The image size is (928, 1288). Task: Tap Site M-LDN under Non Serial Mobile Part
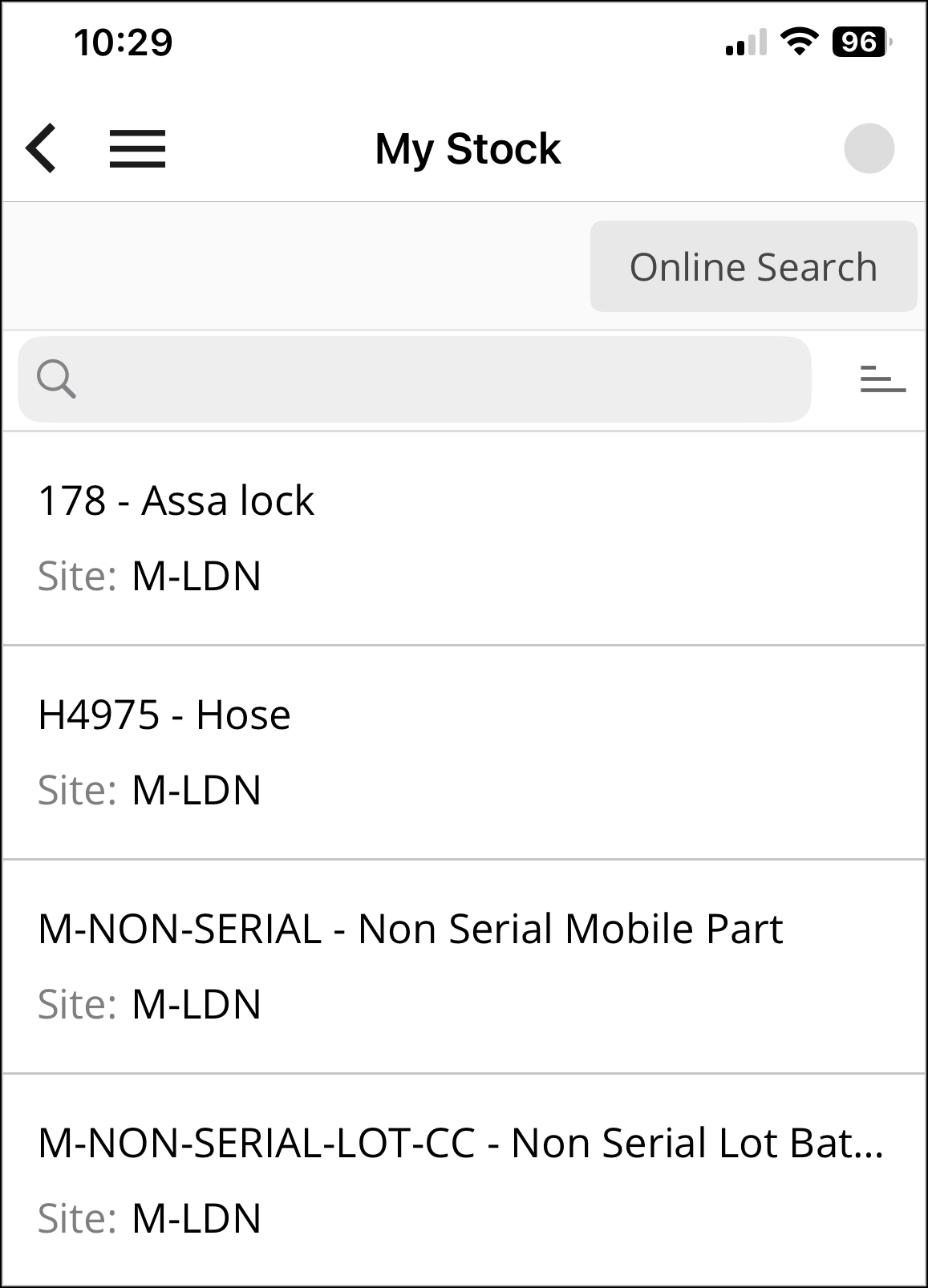[x=150, y=1005]
